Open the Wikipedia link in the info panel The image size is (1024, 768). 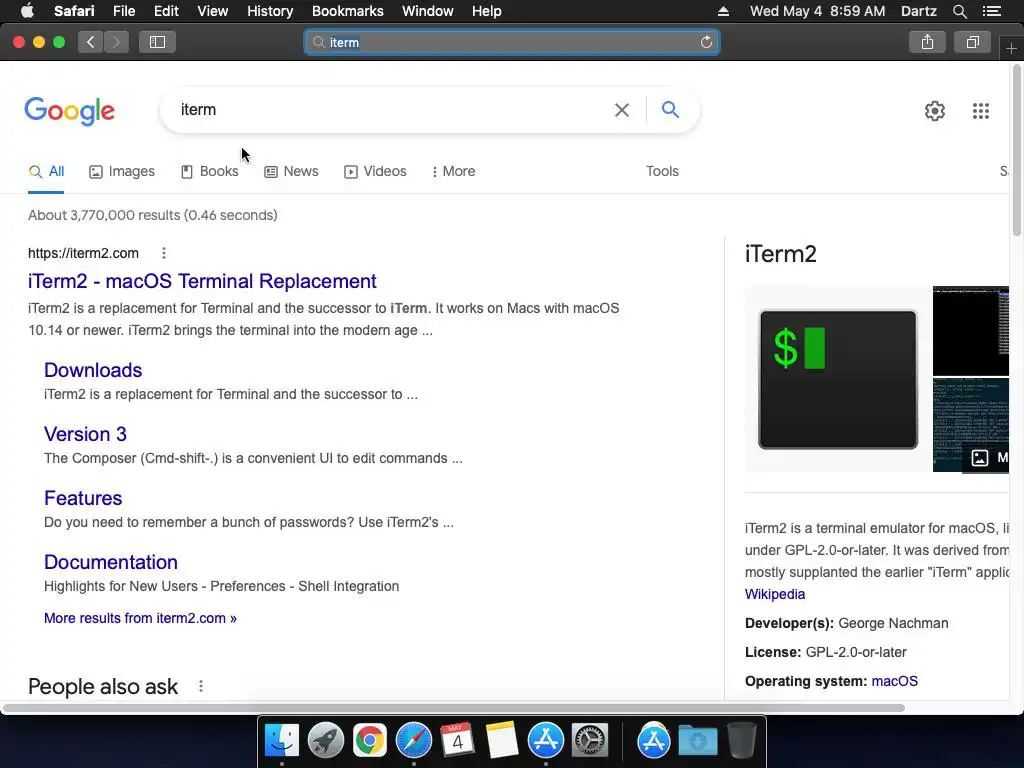coord(775,594)
